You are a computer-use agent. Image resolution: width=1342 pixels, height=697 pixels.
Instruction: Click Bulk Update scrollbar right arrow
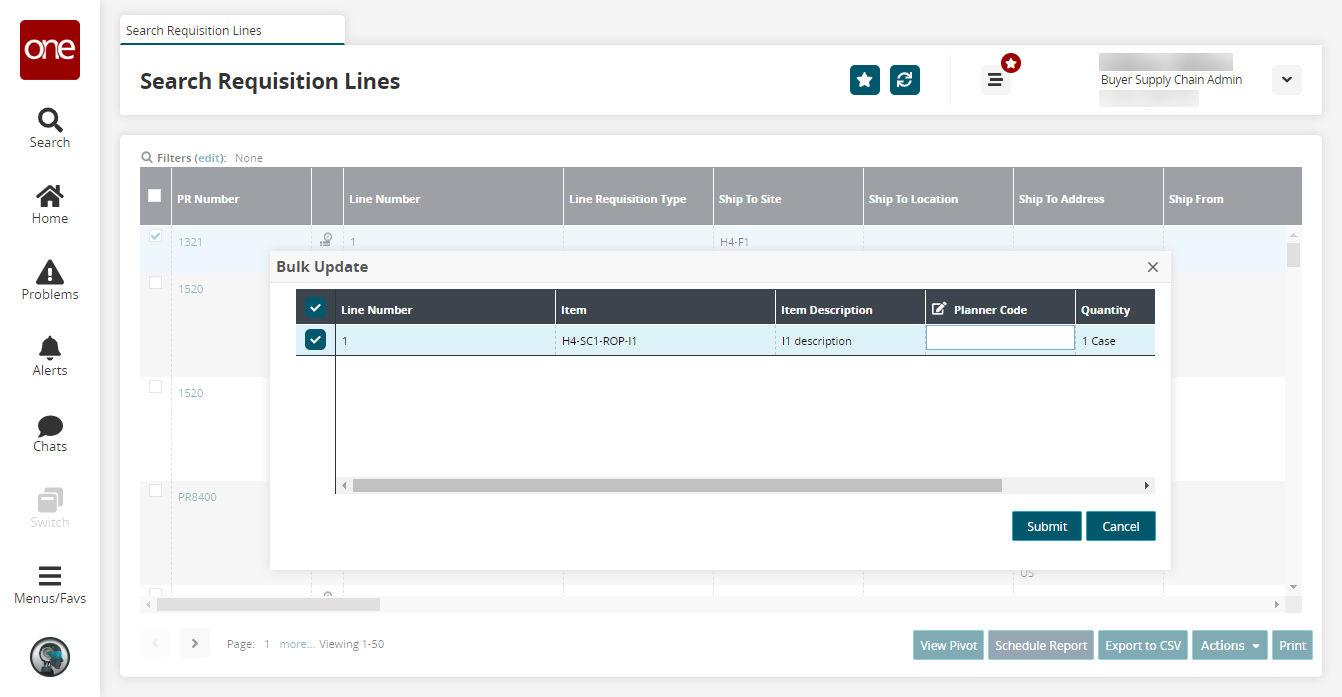(1147, 485)
